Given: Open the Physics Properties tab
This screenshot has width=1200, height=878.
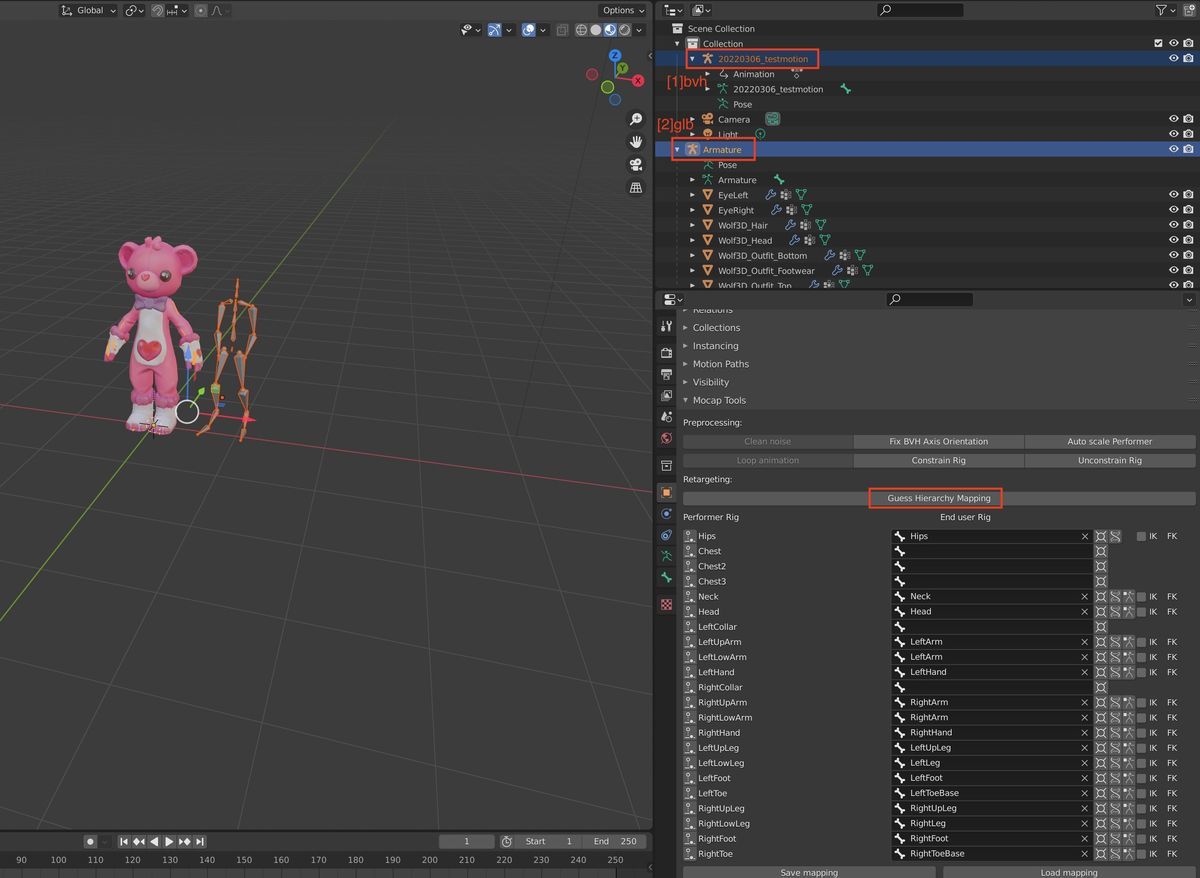Looking at the screenshot, I should (x=667, y=537).
